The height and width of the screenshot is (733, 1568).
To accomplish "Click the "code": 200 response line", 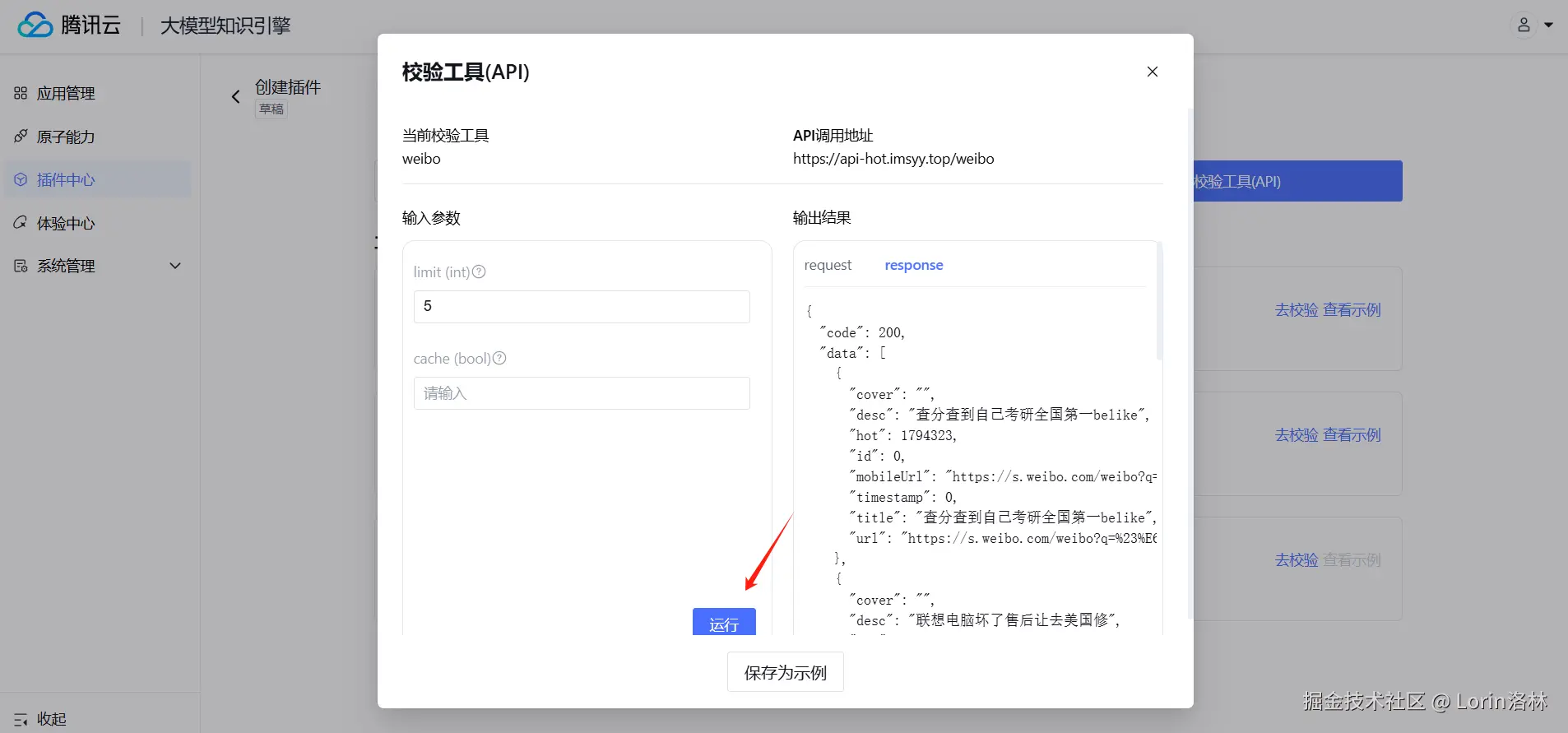I will tap(862, 332).
